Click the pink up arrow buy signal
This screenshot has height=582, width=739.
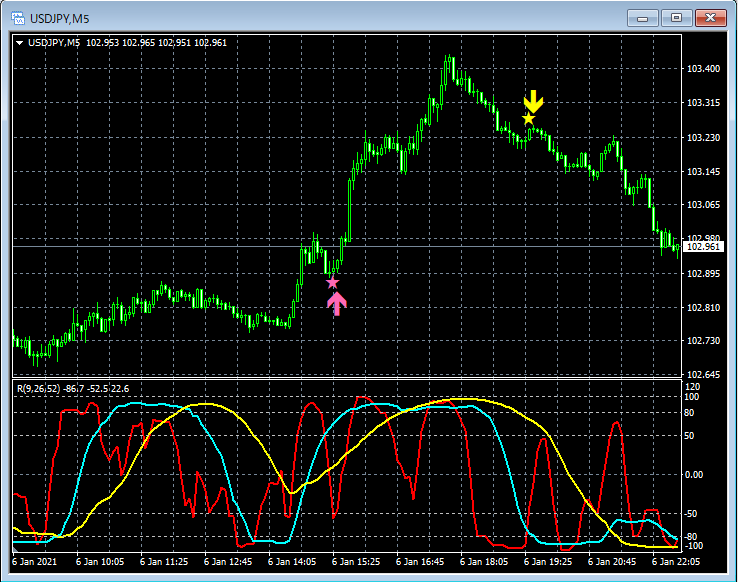pyautogui.click(x=336, y=303)
